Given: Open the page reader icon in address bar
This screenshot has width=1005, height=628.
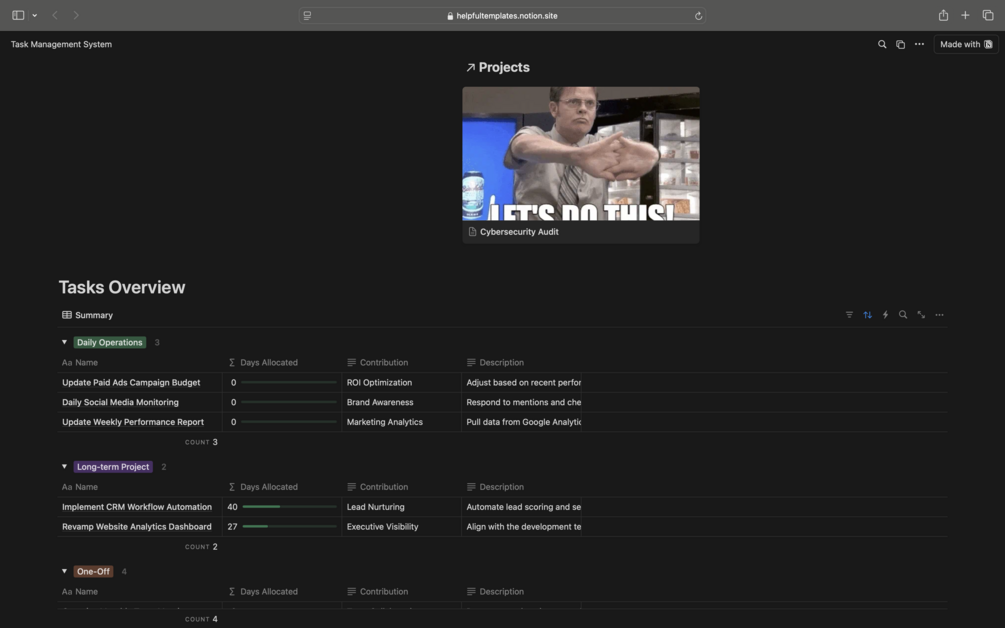Looking at the screenshot, I should [308, 15].
